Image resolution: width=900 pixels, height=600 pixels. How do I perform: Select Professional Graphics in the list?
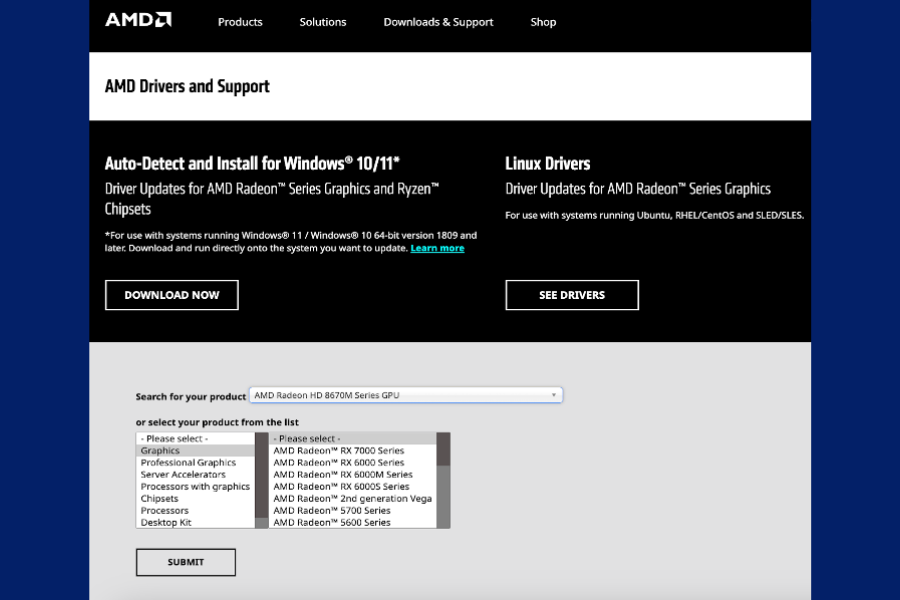click(x=188, y=463)
